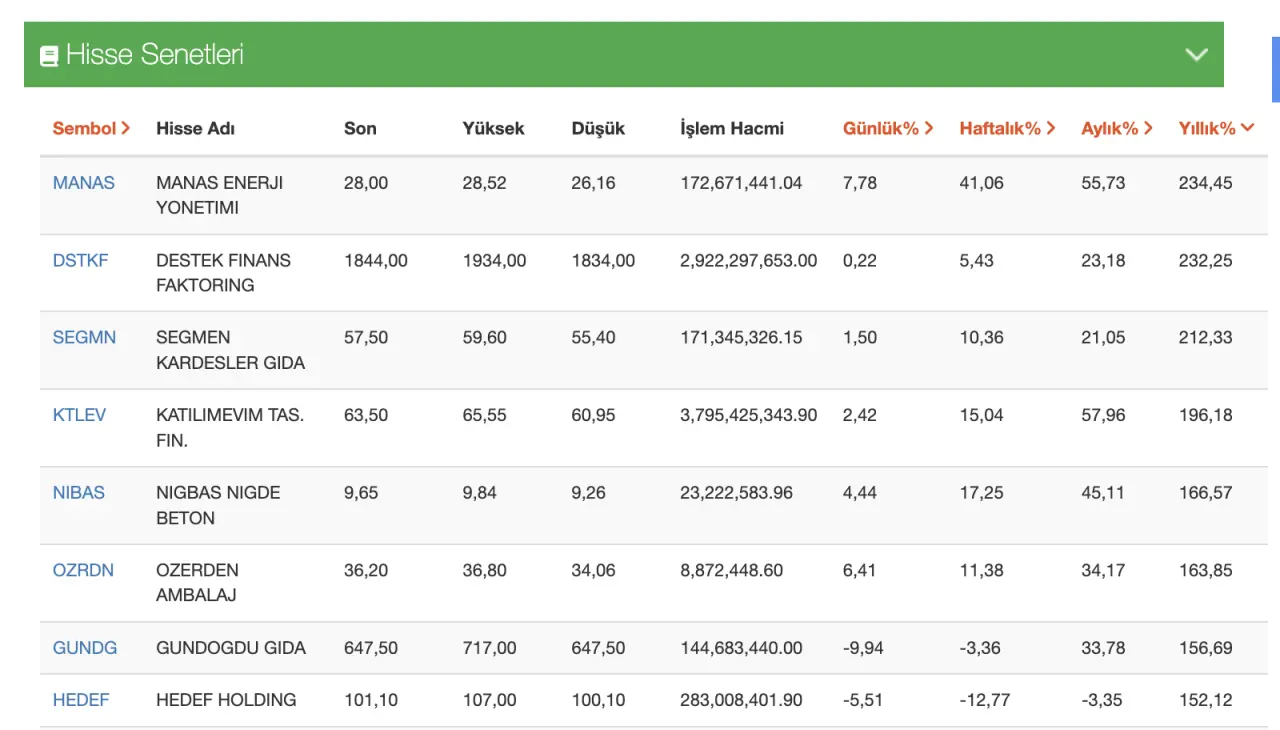Open the OZRDN stock link
The image size is (1280, 730).
pyautogui.click(x=83, y=570)
